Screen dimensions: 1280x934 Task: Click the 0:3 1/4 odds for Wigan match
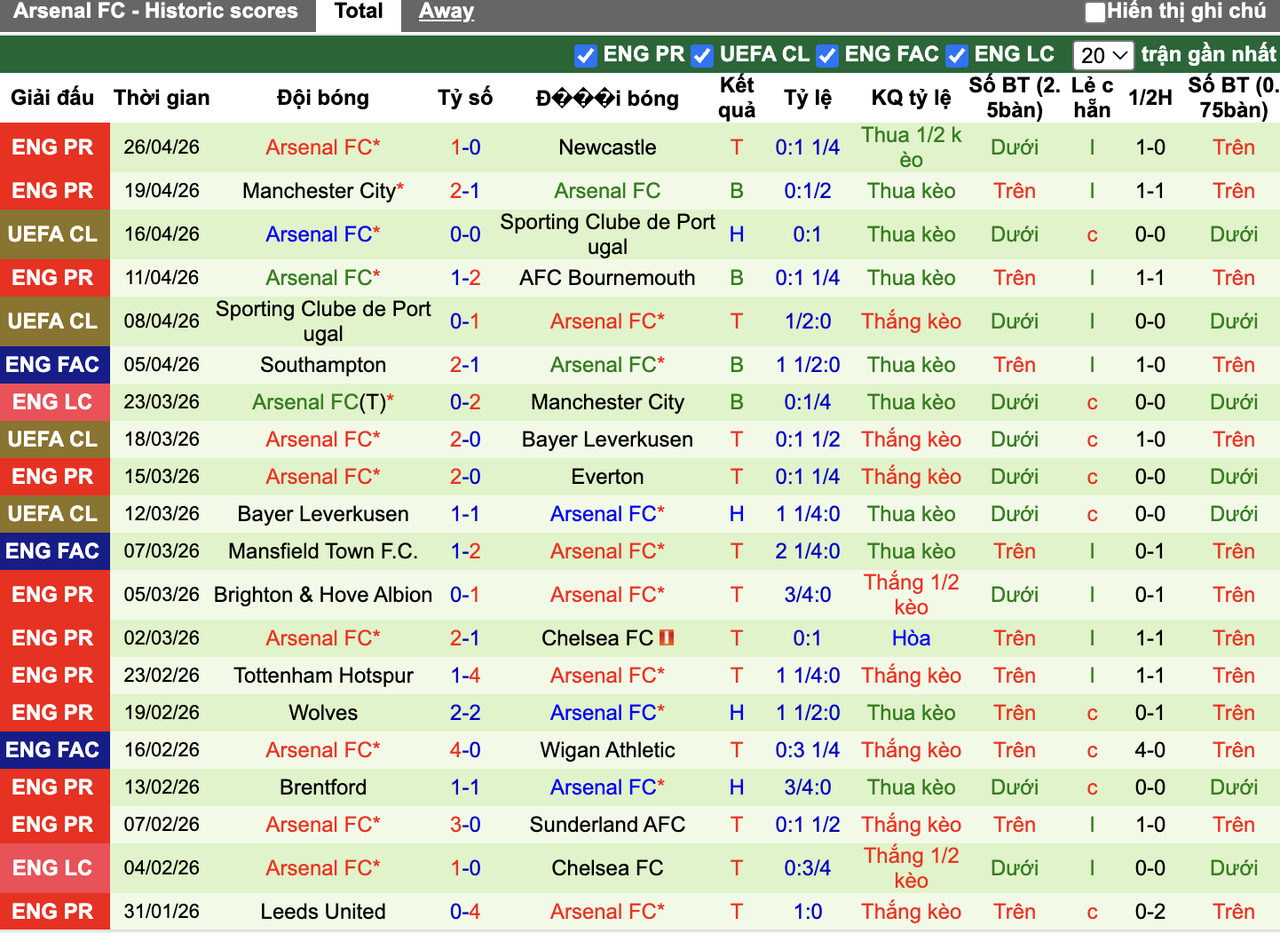click(x=808, y=750)
